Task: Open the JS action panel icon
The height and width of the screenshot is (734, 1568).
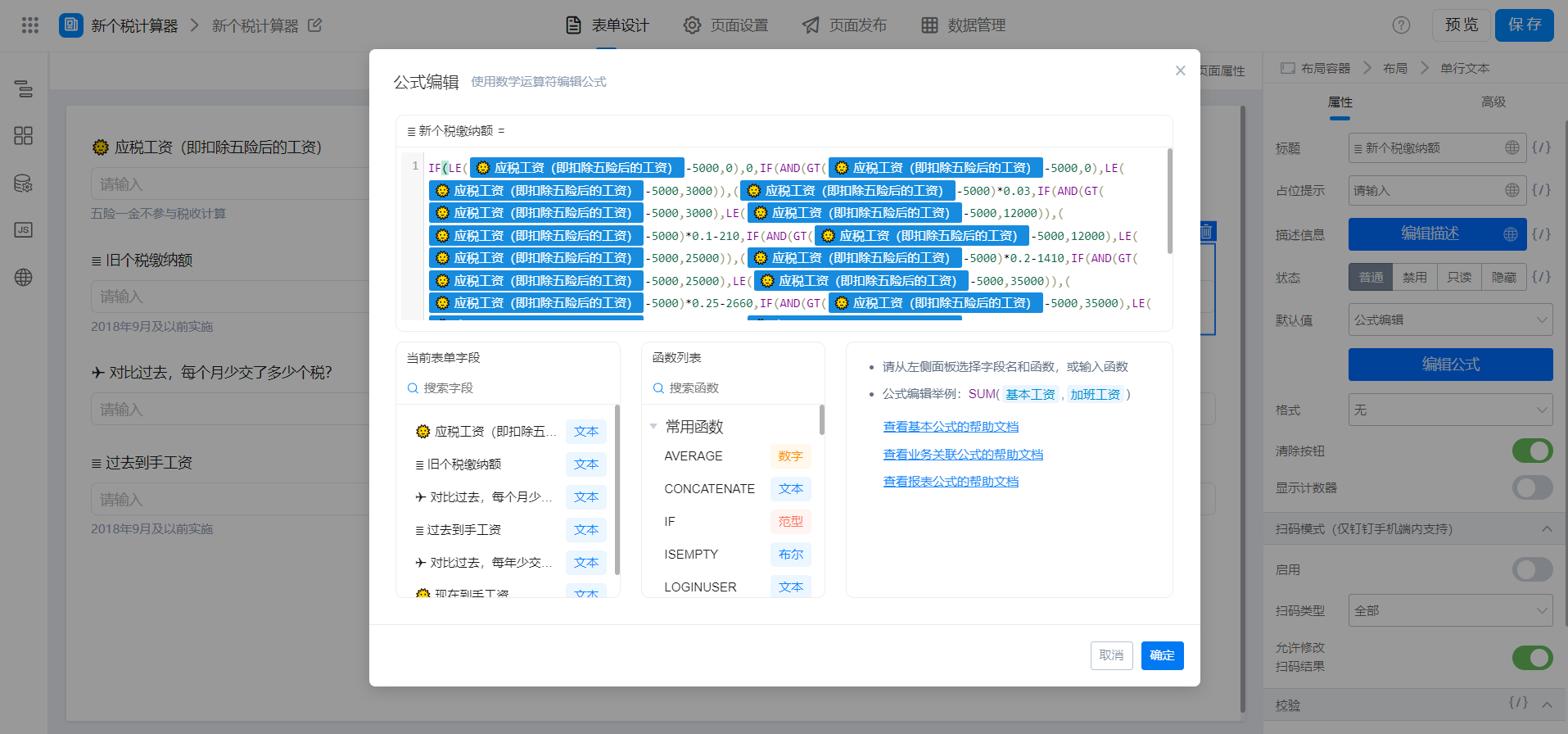Action: tap(24, 230)
